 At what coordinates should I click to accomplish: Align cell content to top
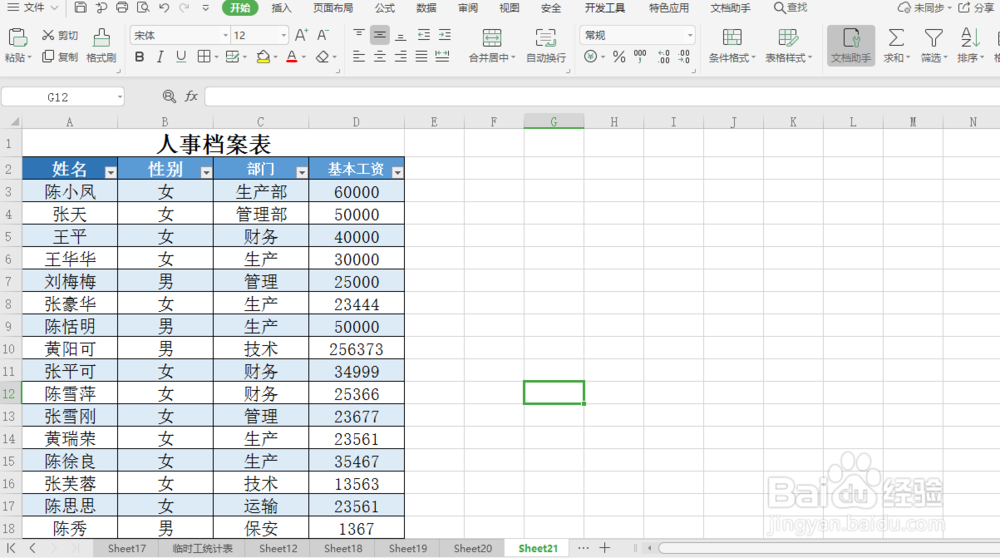click(x=359, y=34)
